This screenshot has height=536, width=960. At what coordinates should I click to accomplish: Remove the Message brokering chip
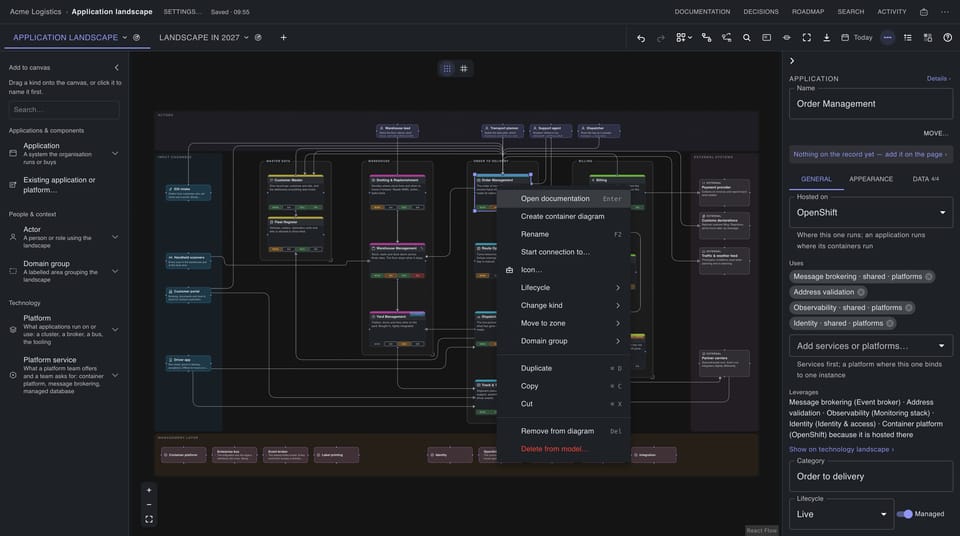[x=929, y=277]
